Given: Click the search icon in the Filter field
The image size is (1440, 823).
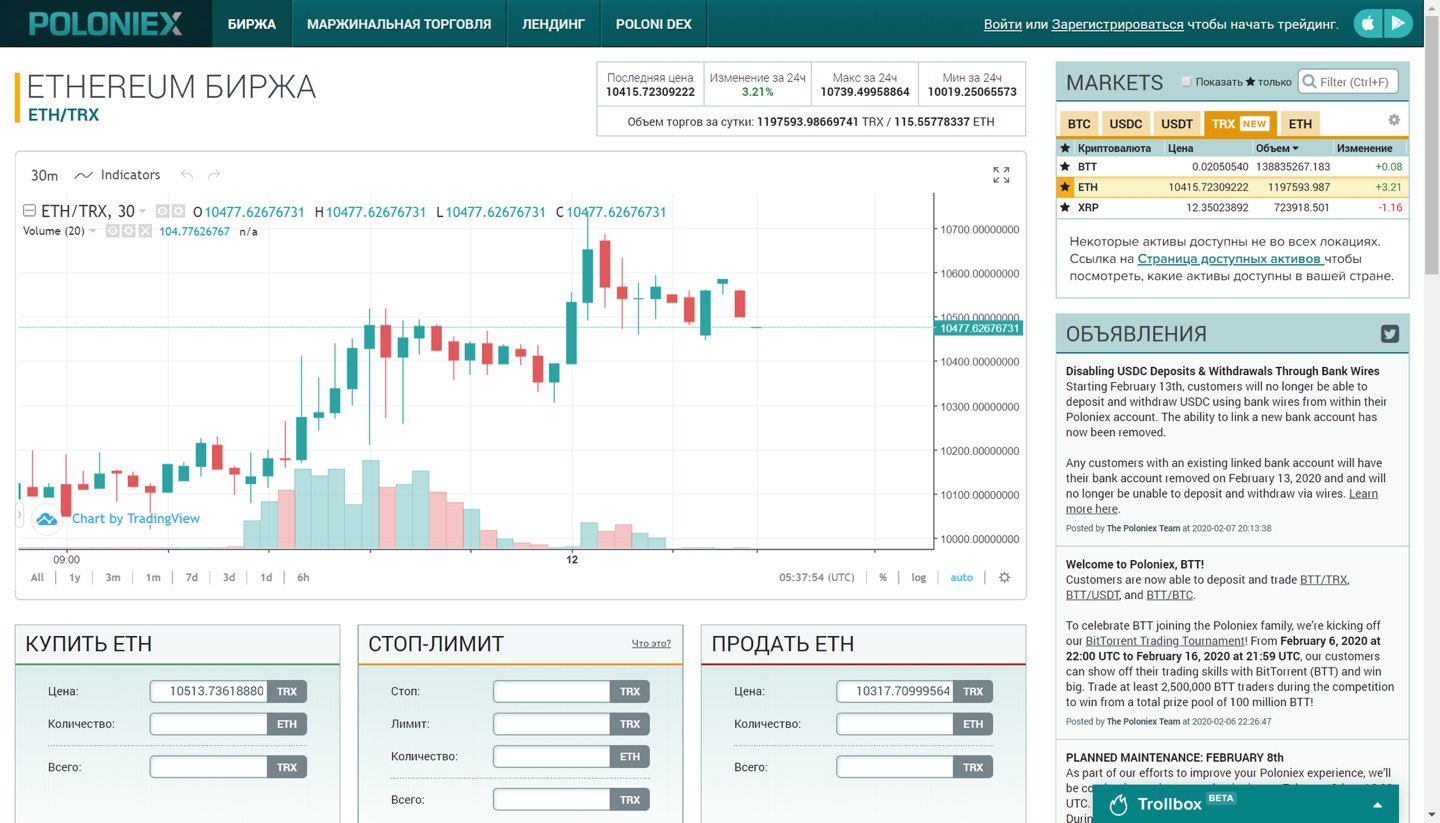Looking at the screenshot, I should [1308, 82].
